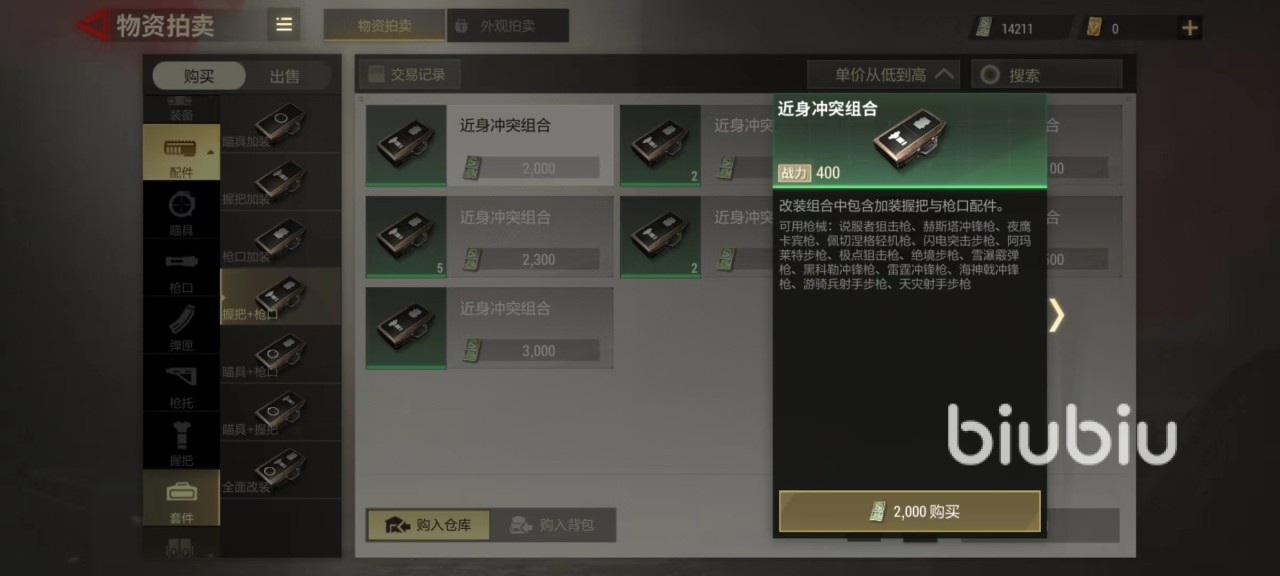
Task: Go back using the red arrow icon
Action: tap(93, 25)
